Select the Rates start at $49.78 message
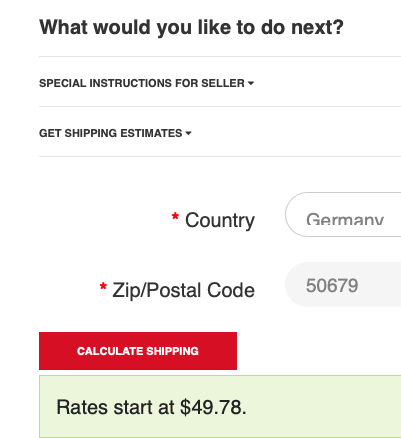The image size is (401, 438). [151, 407]
